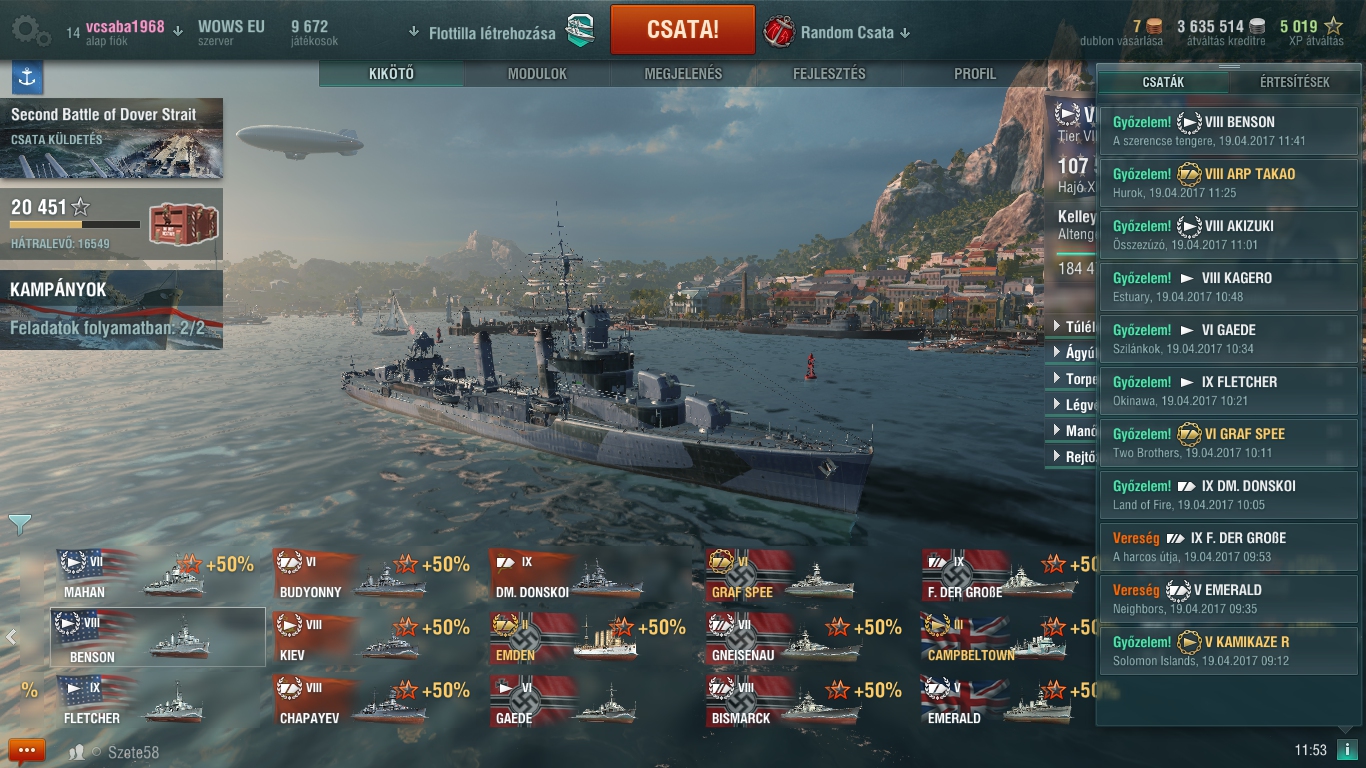Viewport: 1366px width, 768px height.
Task: Open the carousel filter funnel icon
Action: coord(20,524)
